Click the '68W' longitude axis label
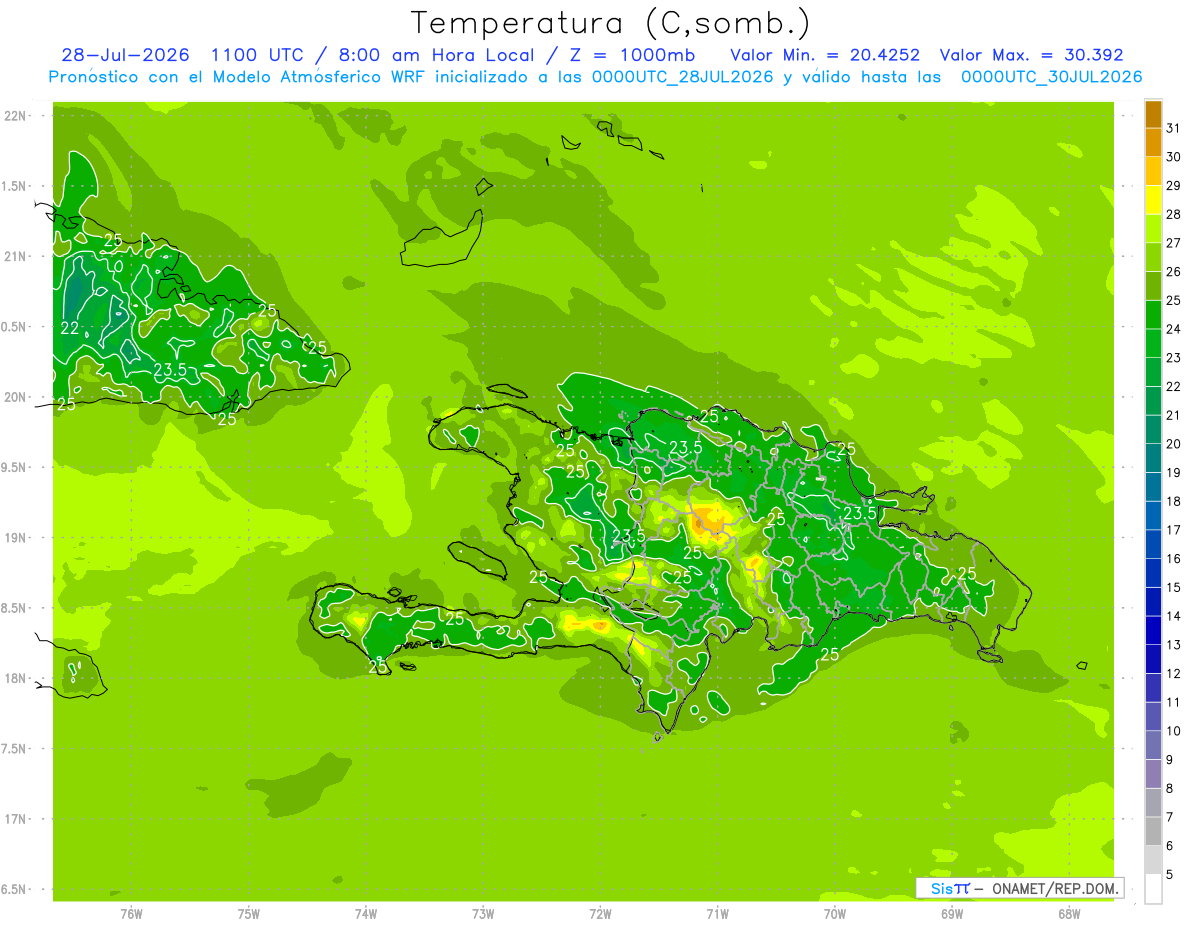The width and height of the screenshot is (1200, 927). [1069, 914]
